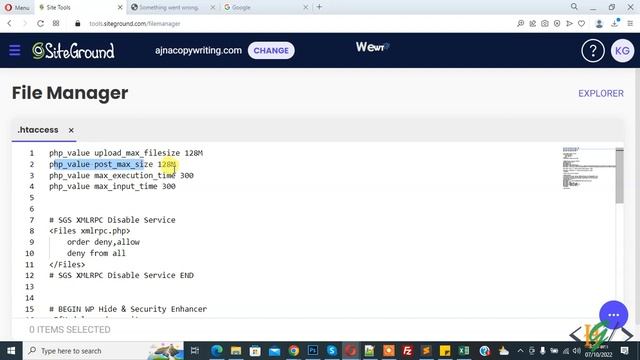
Task: Click the 'order deny,allow' line
Action: (x=103, y=242)
